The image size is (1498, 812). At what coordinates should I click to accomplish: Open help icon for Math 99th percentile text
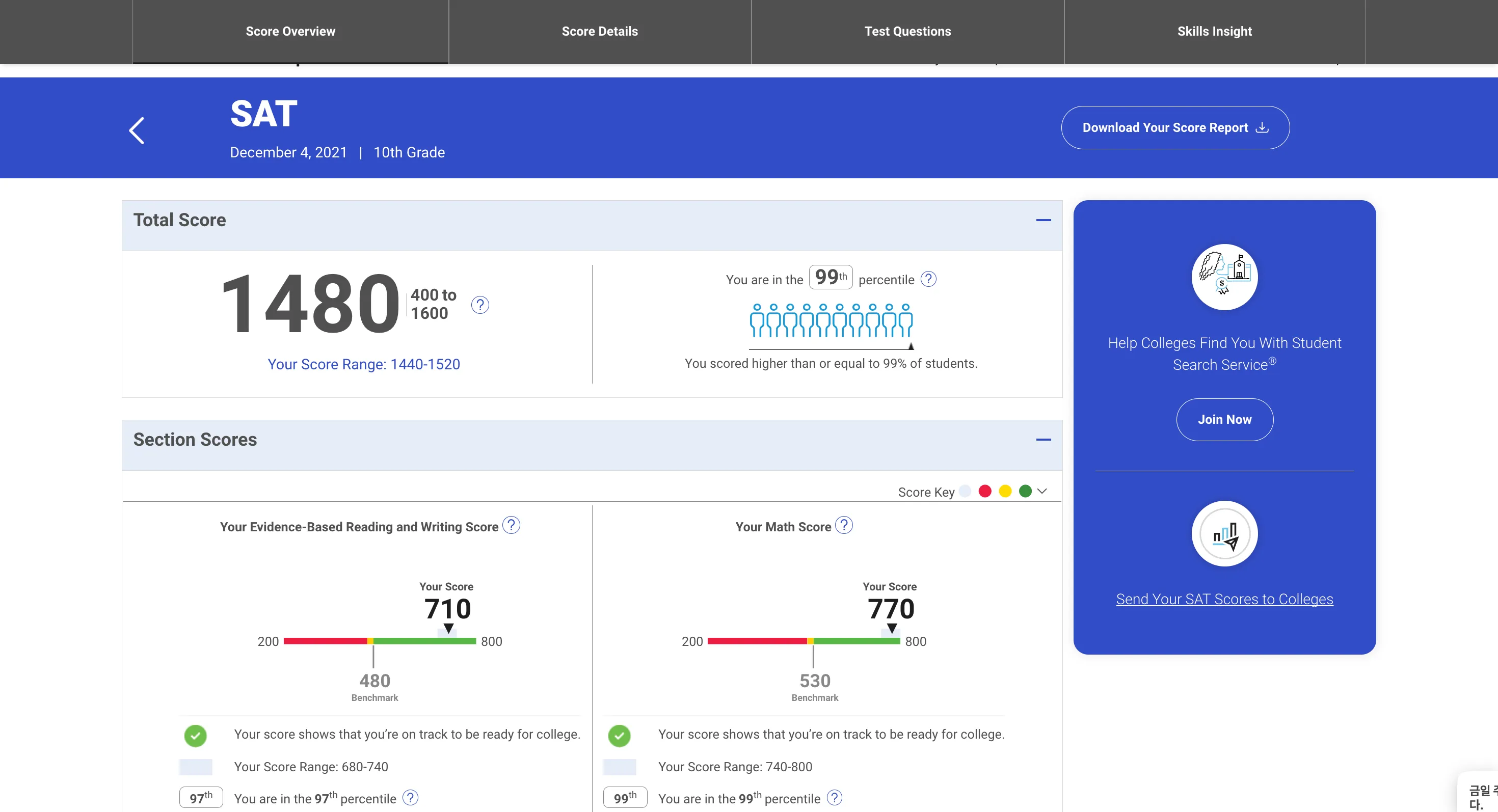(835, 798)
